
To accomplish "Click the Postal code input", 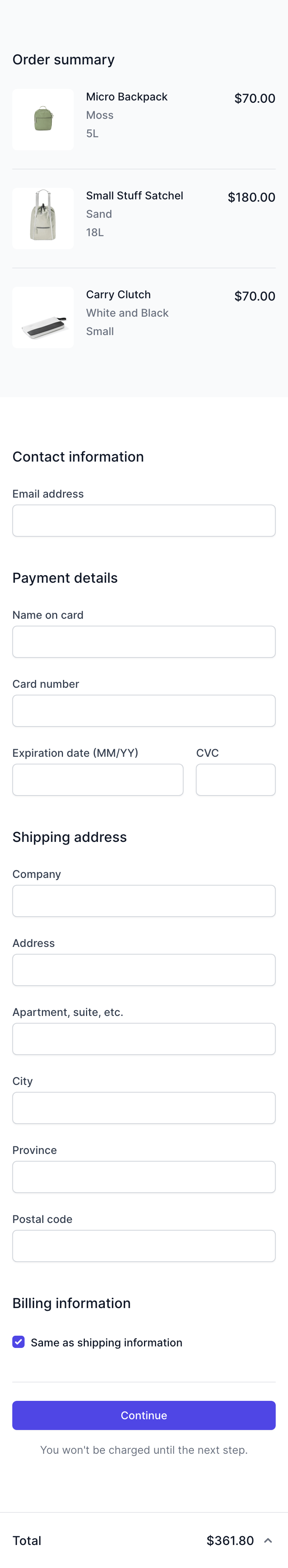I will click(x=144, y=1246).
